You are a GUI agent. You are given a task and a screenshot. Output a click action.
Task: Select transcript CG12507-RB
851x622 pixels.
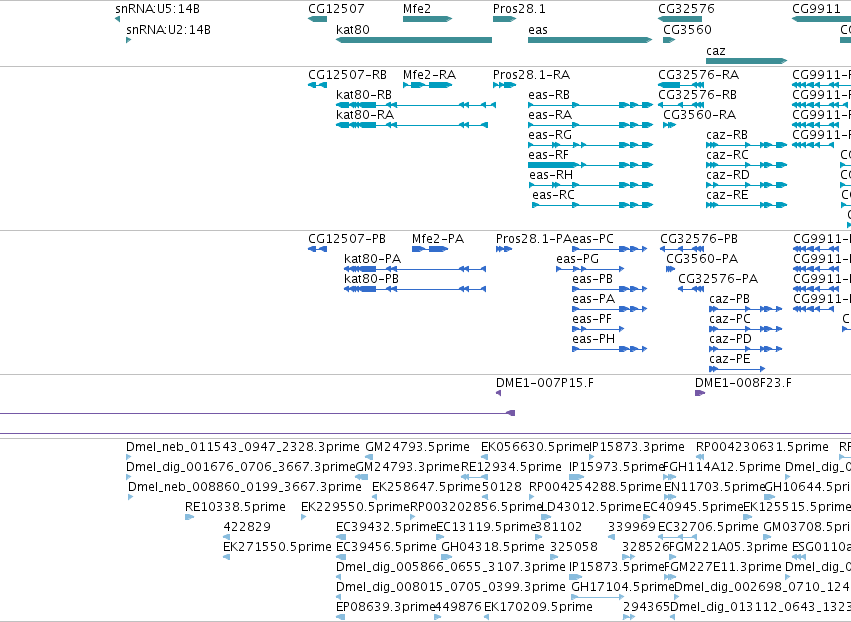click(x=317, y=85)
